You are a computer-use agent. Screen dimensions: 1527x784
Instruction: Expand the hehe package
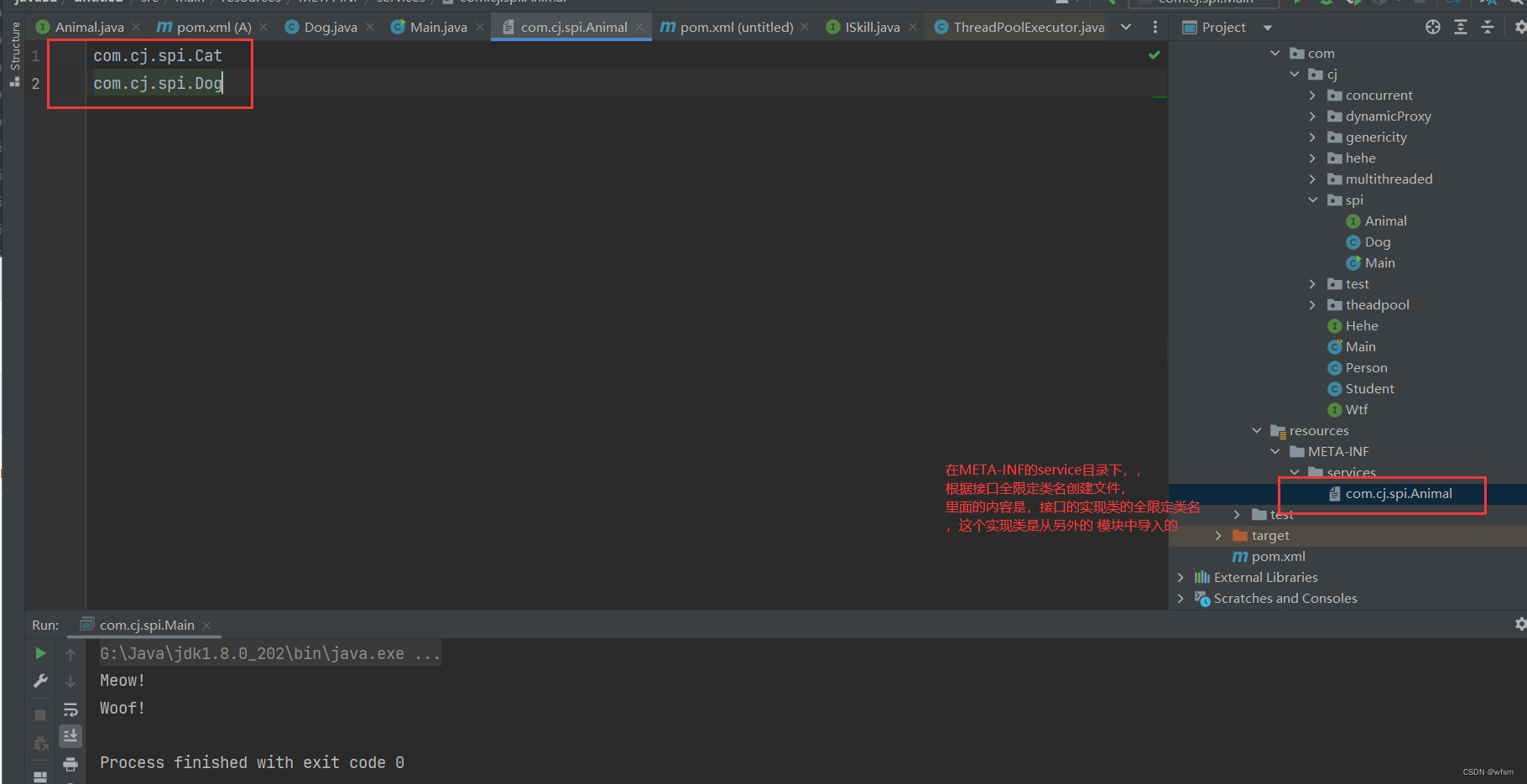click(x=1313, y=158)
